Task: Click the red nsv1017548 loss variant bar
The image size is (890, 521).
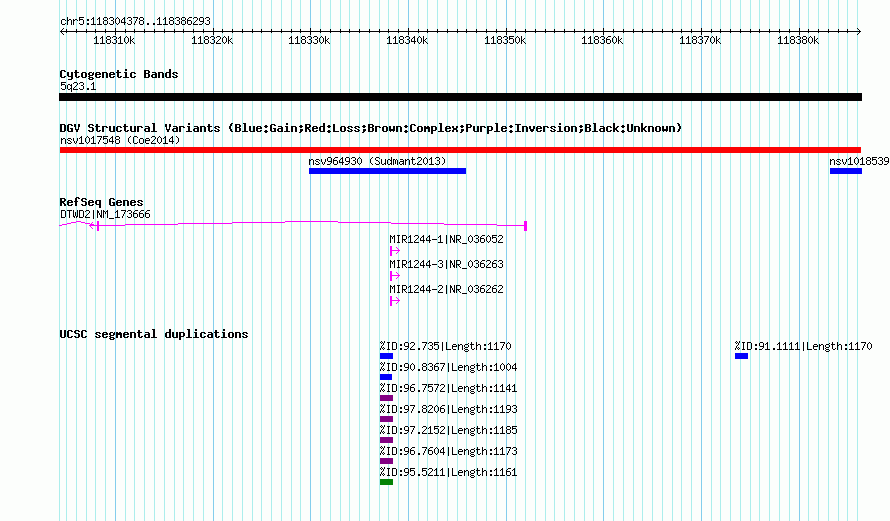Action: coord(460,150)
